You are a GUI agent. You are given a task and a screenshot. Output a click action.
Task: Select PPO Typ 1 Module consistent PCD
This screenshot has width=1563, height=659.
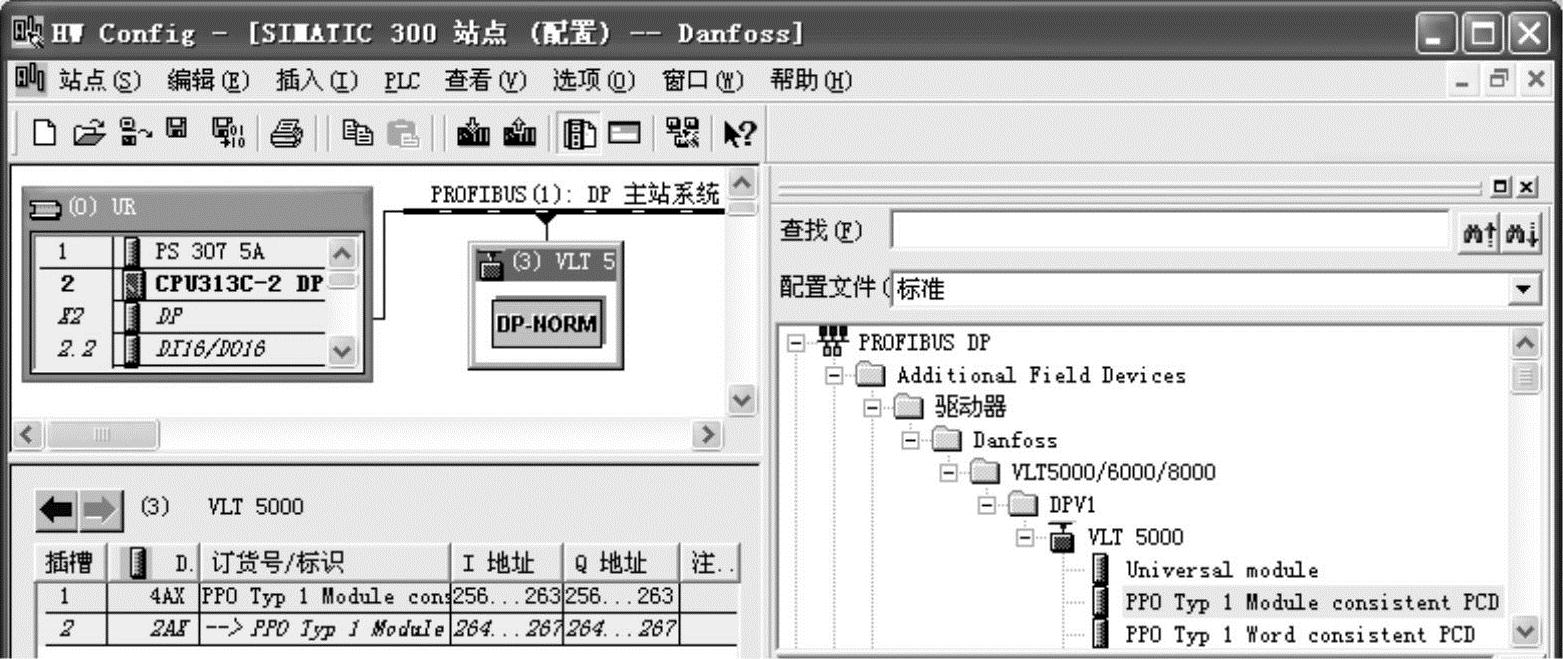click(x=1312, y=603)
